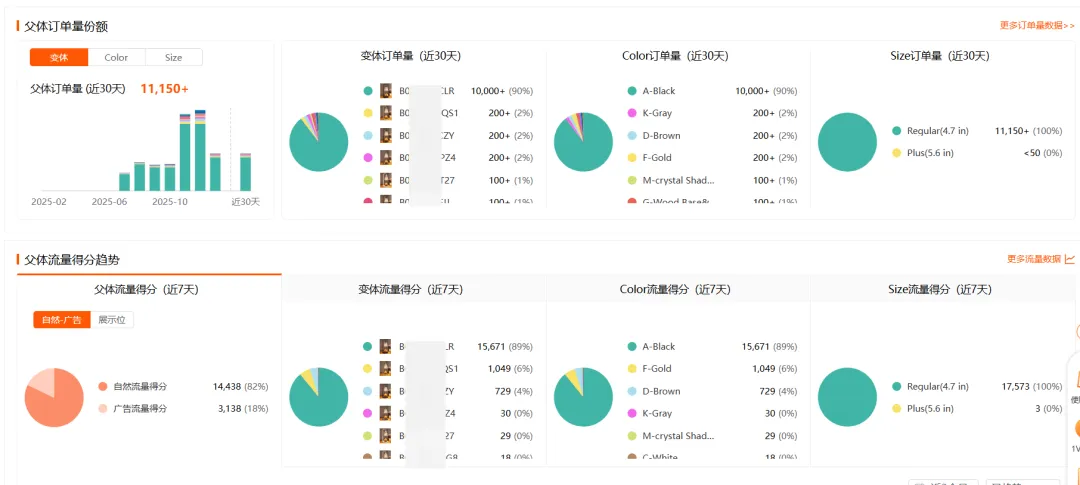Click the M-crystal Shad... legend dot in Color订单量

point(632,180)
